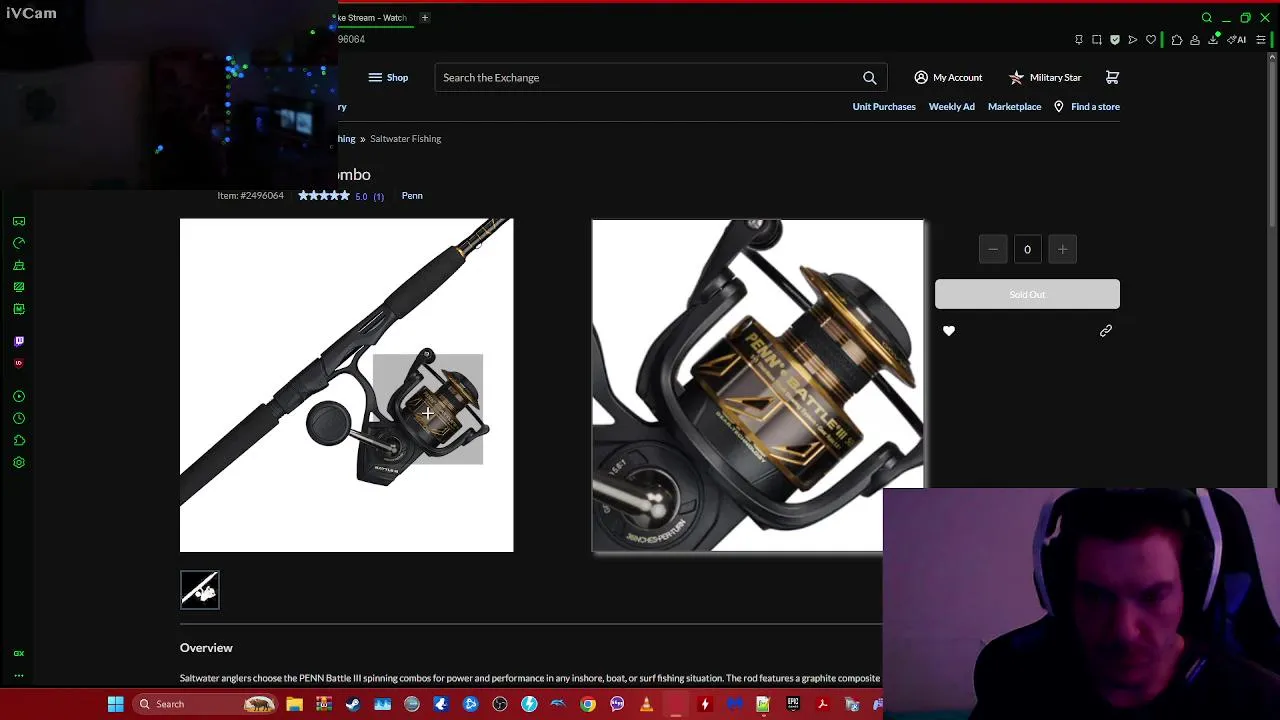Click the five-star product rating
1280x720 pixels.
324,196
